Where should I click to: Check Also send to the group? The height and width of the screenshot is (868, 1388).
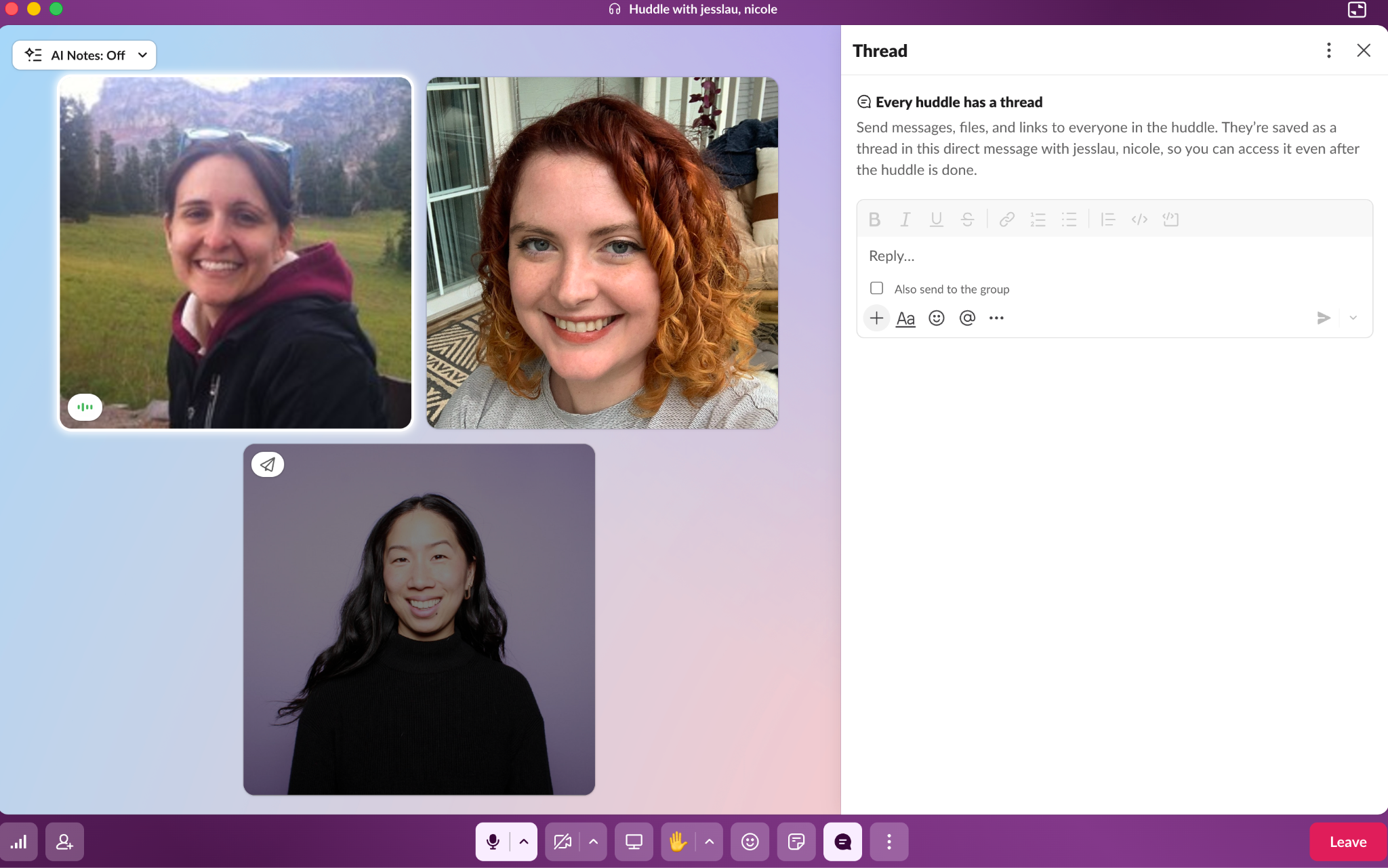coord(876,288)
